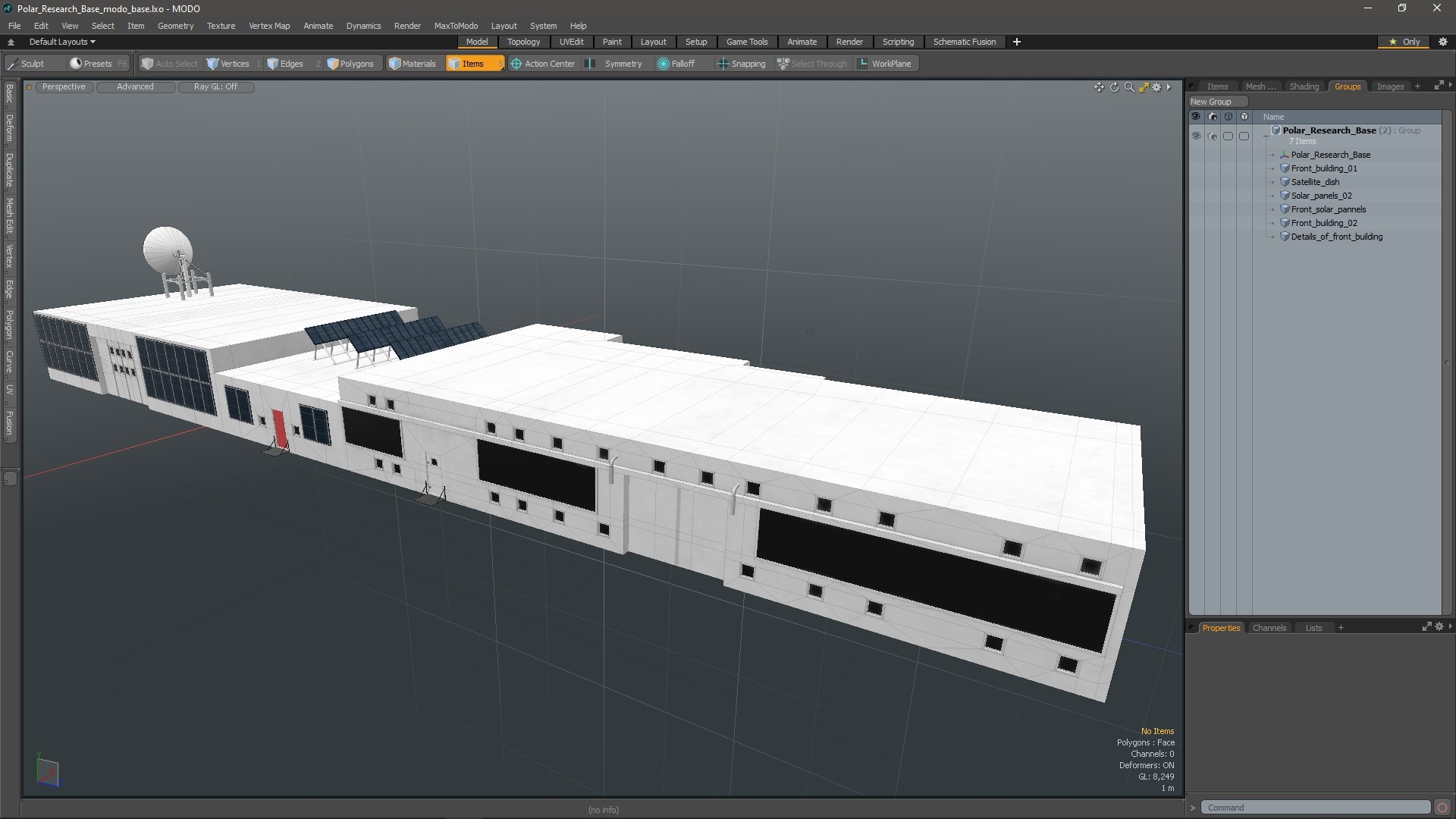Open viewport settings gear icon
This screenshot has height=819, width=1456.
point(1156,87)
